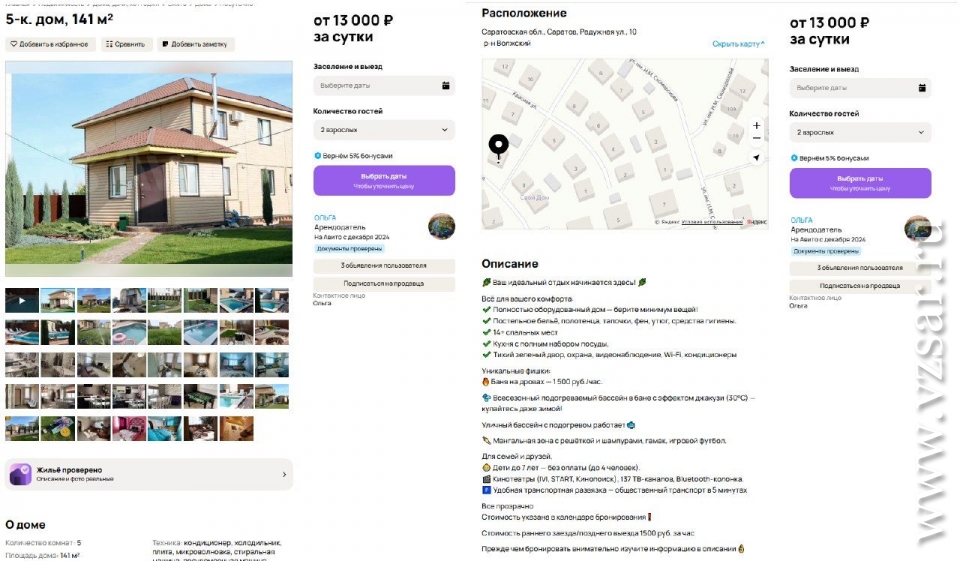Click the heart icon to add to favorites

(x=13, y=44)
